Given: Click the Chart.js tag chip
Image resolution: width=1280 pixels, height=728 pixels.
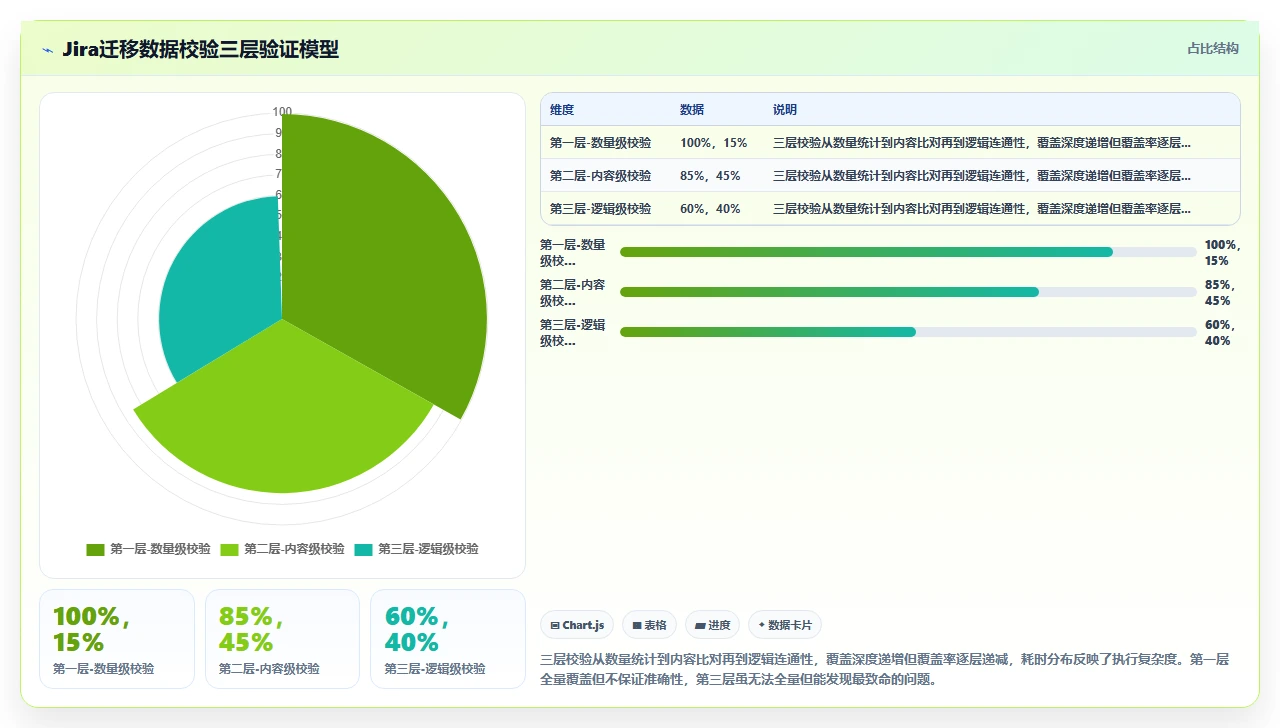Looking at the screenshot, I should 577,625.
